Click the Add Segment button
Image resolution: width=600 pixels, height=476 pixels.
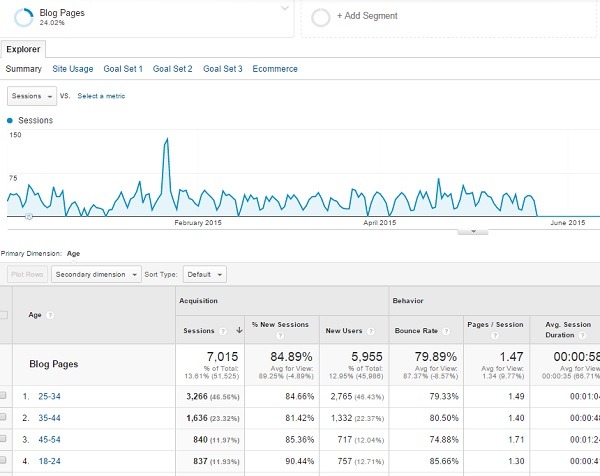(367, 16)
